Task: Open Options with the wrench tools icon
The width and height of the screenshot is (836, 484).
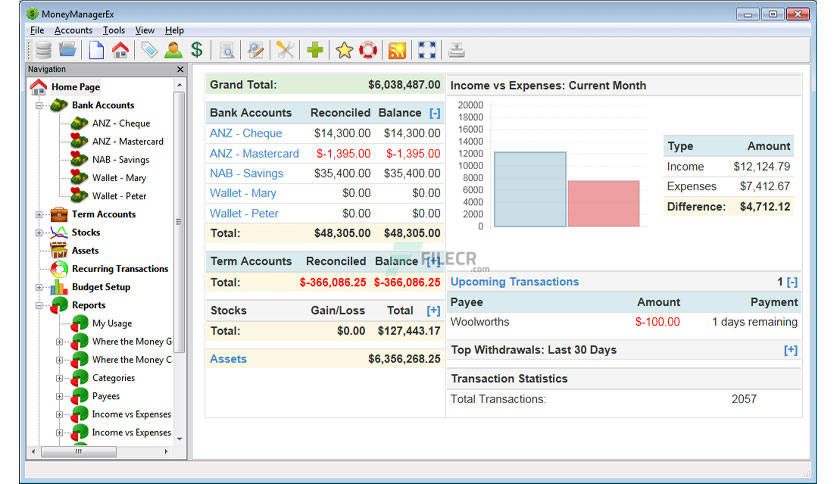Action: coord(285,50)
